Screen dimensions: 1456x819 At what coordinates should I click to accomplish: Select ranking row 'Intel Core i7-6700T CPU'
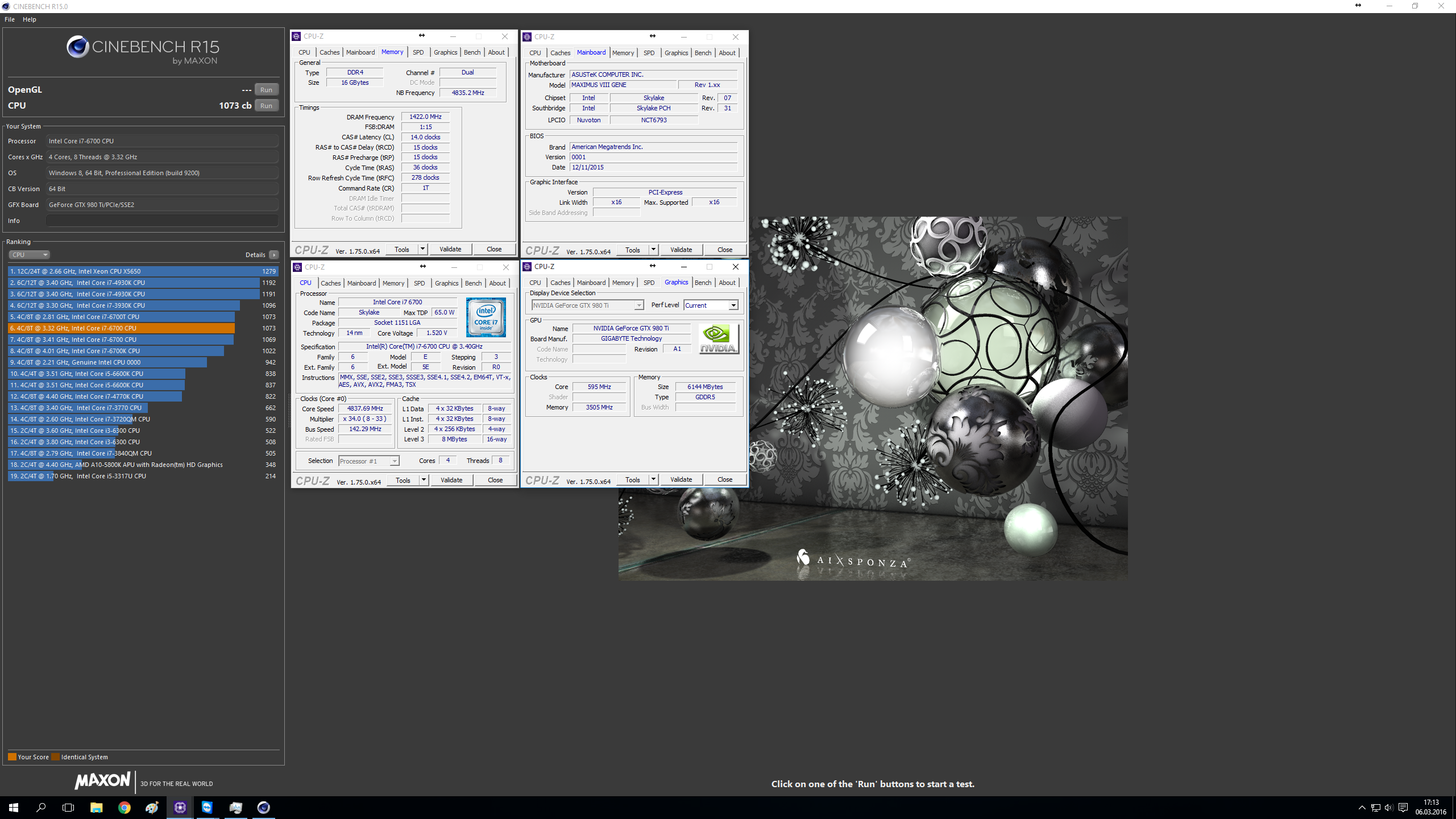pyautogui.click(x=143, y=317)
